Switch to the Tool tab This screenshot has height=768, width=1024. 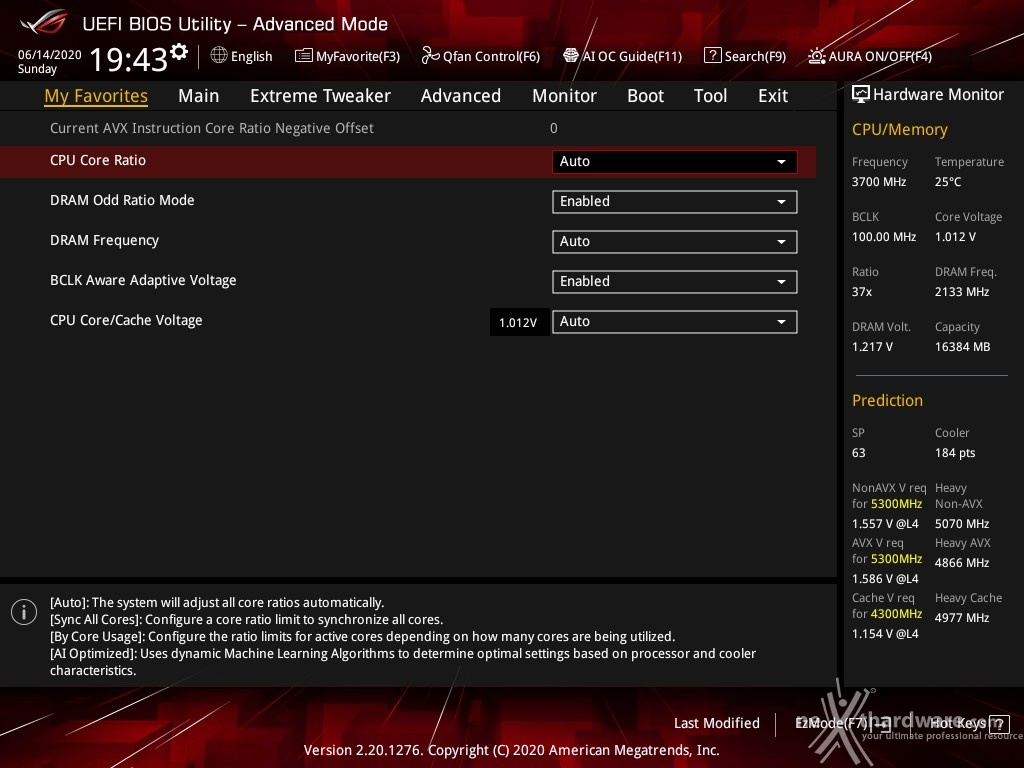coord(711,96)
